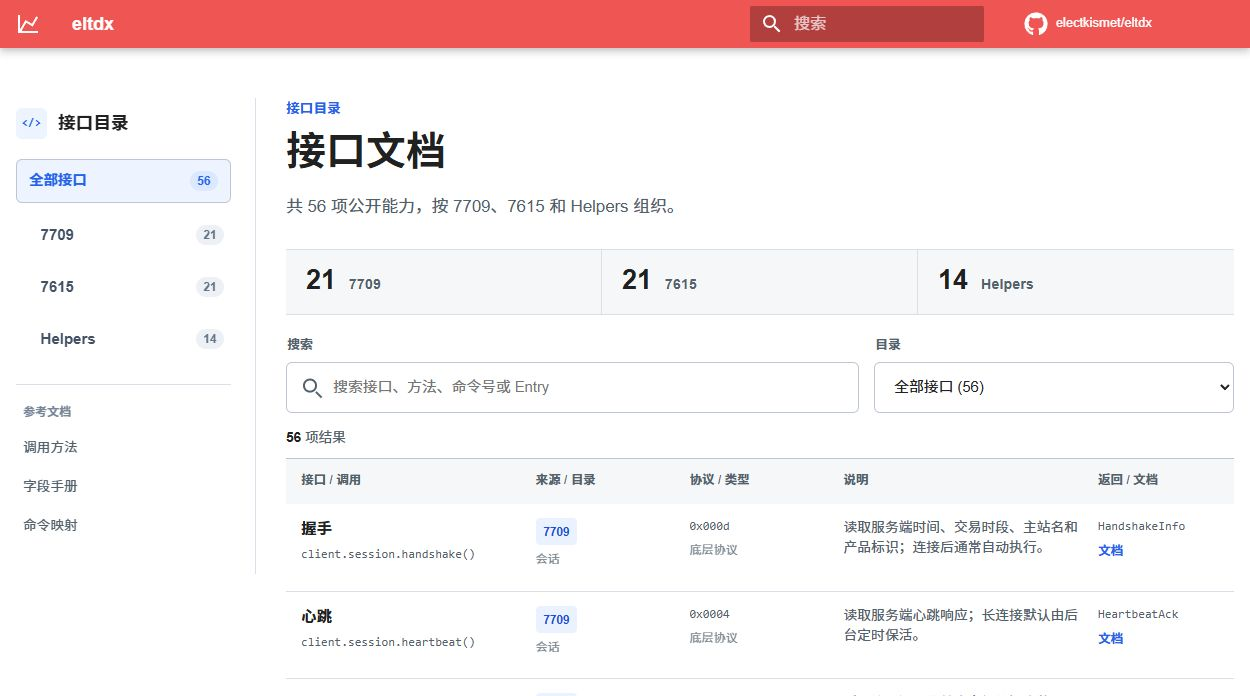1250x696 pixels.
Task: Click the 参考文档 section label
Action: click(x=47, y=411)
